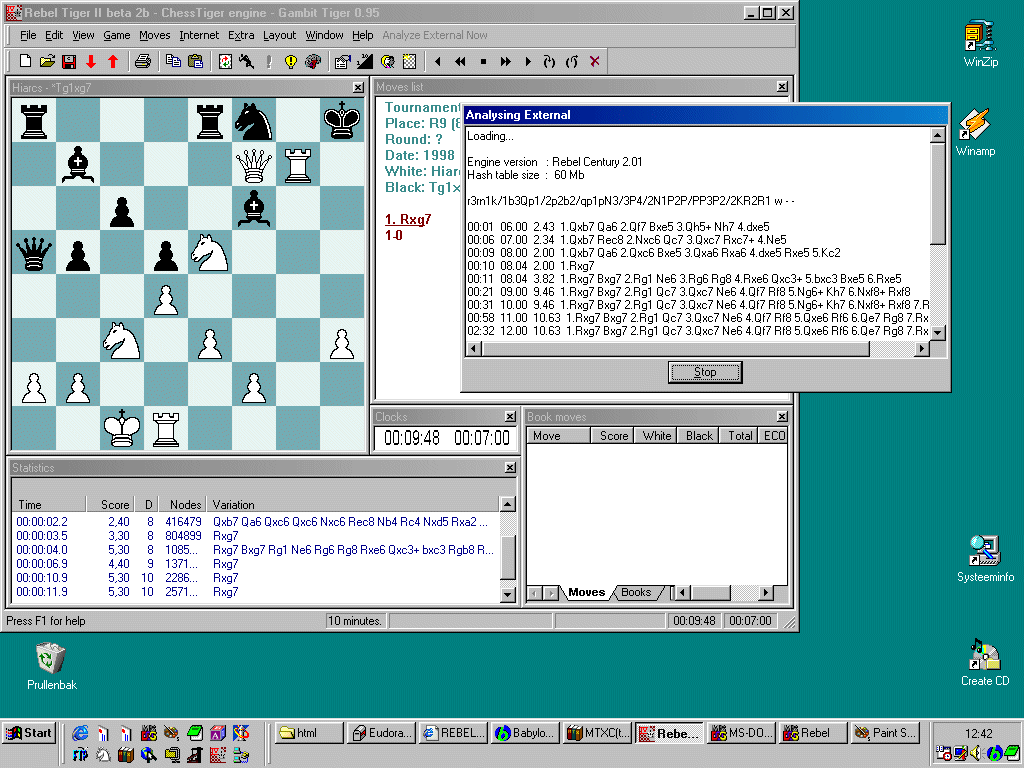Screen dimensions: 1024x768
Task: Select the Statistics row at time 00:00:02.2
Action: click(x=255, y=522)
